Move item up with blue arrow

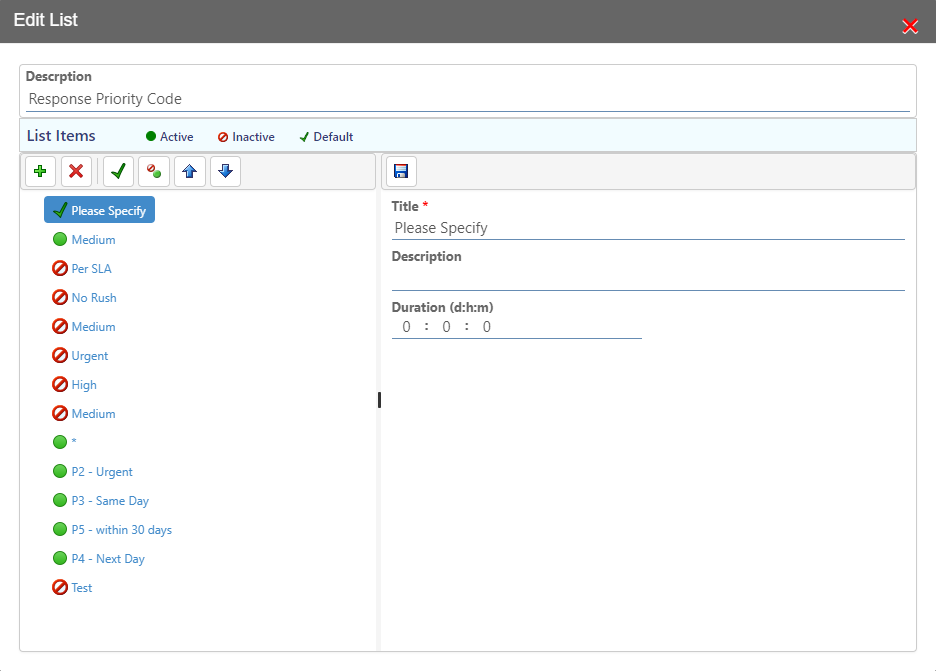pyautogui.click(x=190, y=172)
